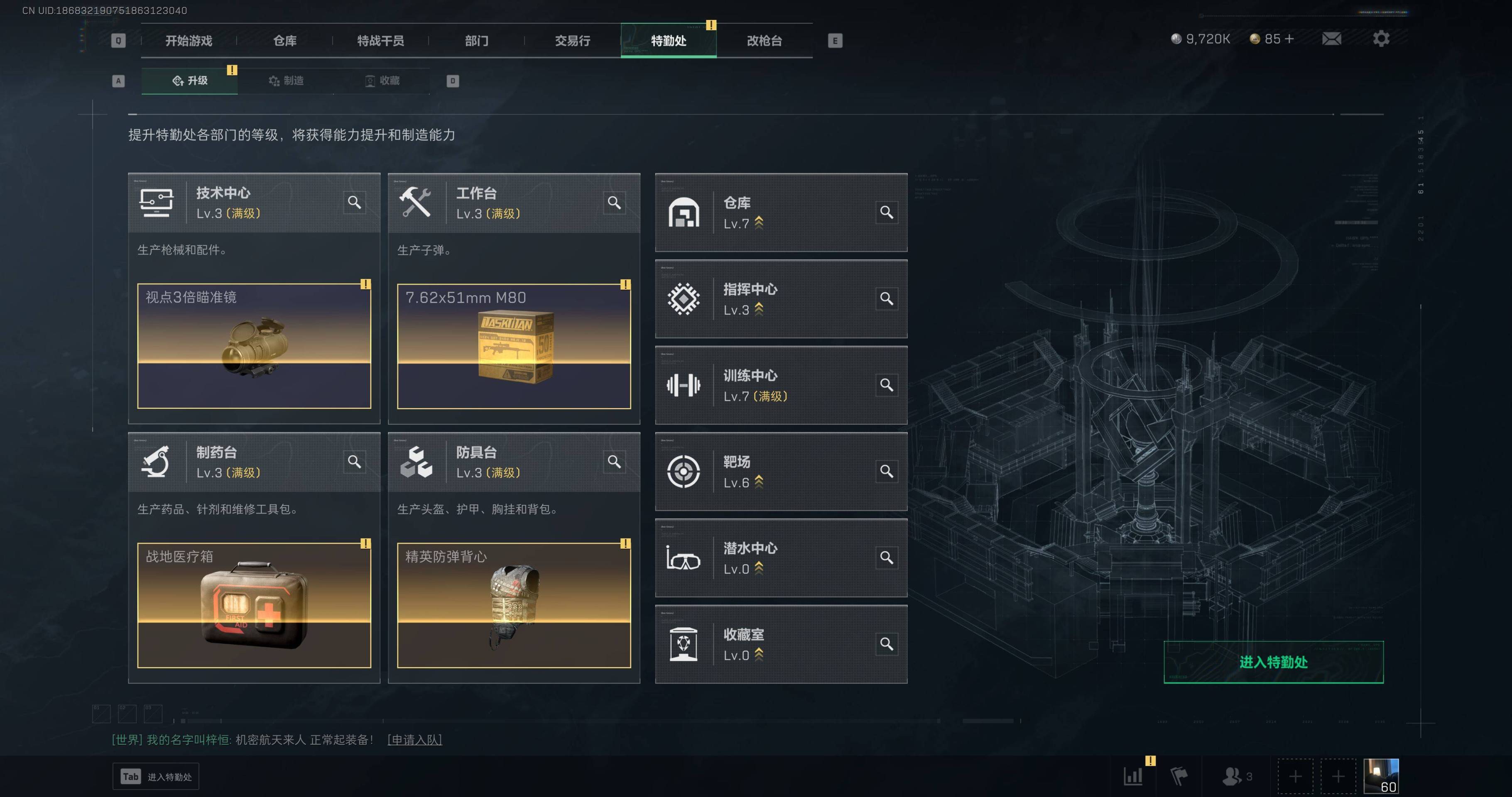Open the flag icon in bottom bar
The image size is (1512, 797).
click(x=1179, y=776)
